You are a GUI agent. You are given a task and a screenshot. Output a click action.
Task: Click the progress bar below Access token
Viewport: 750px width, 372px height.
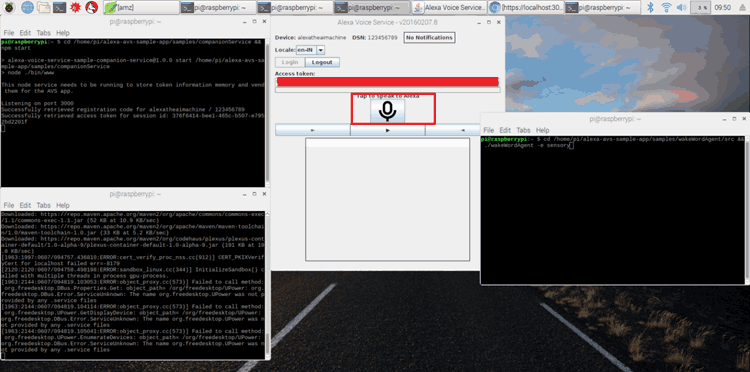pos(387,90)
